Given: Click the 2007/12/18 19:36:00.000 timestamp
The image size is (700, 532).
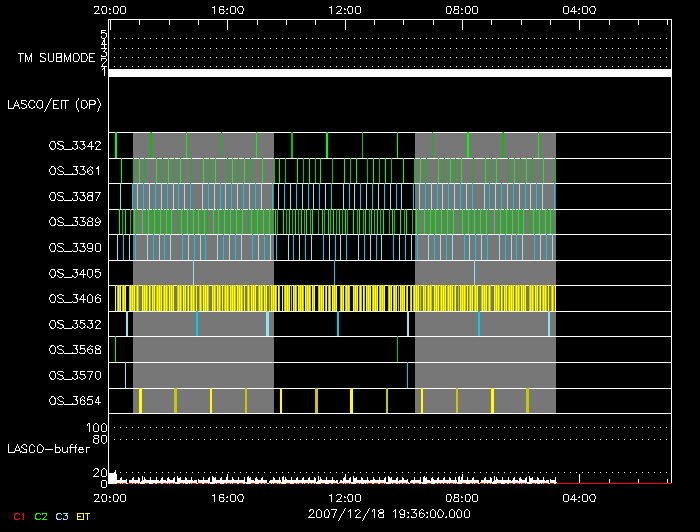Looking at the screenshot, I should pos(389,514).
